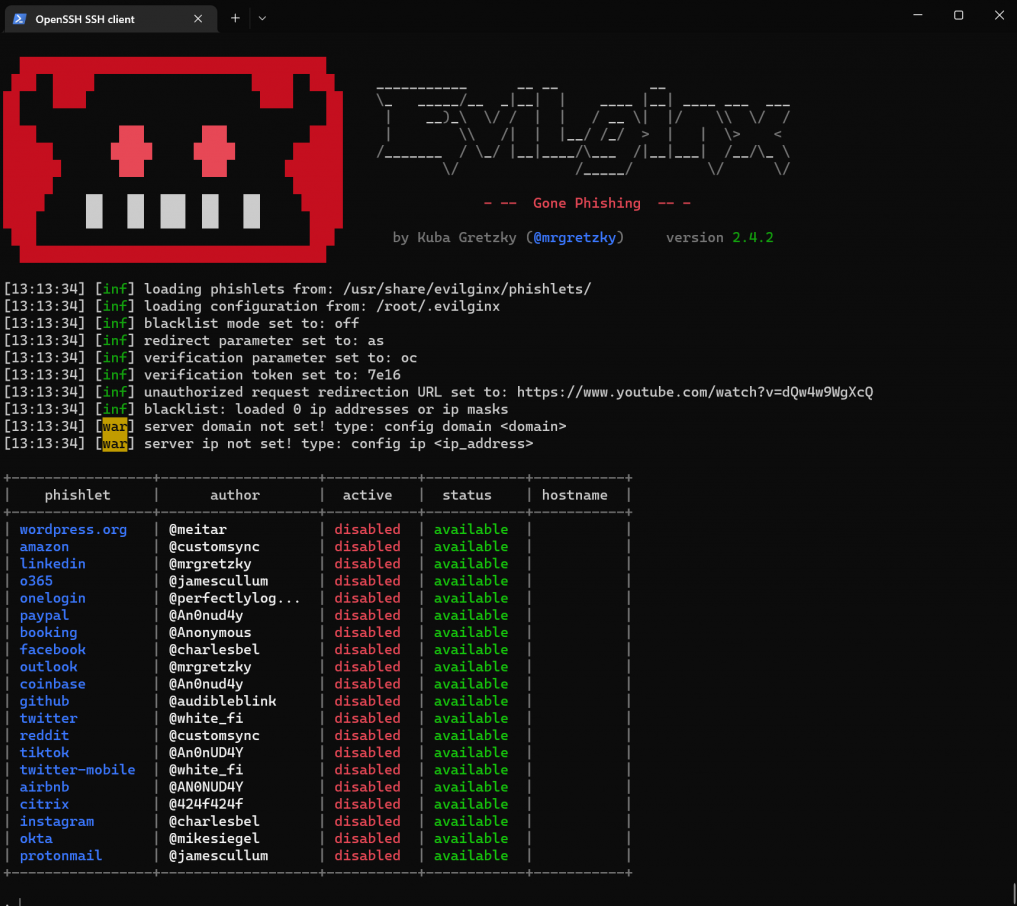This screenshot has height=906, width=1017.
Task: Click the @audibleblink author cell
Action: pos(222,701)
